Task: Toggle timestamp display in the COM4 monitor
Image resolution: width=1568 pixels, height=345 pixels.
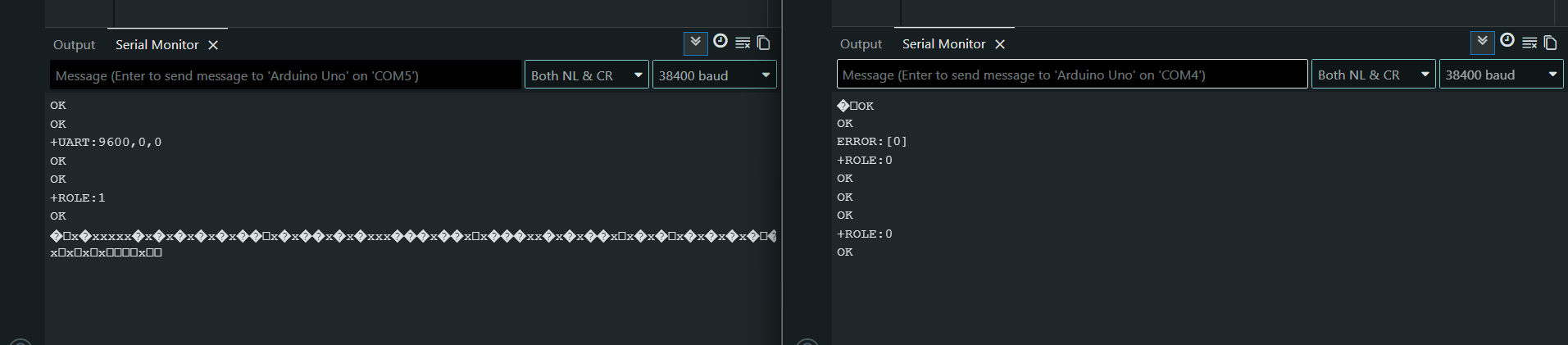Action: pos(1507,41)
